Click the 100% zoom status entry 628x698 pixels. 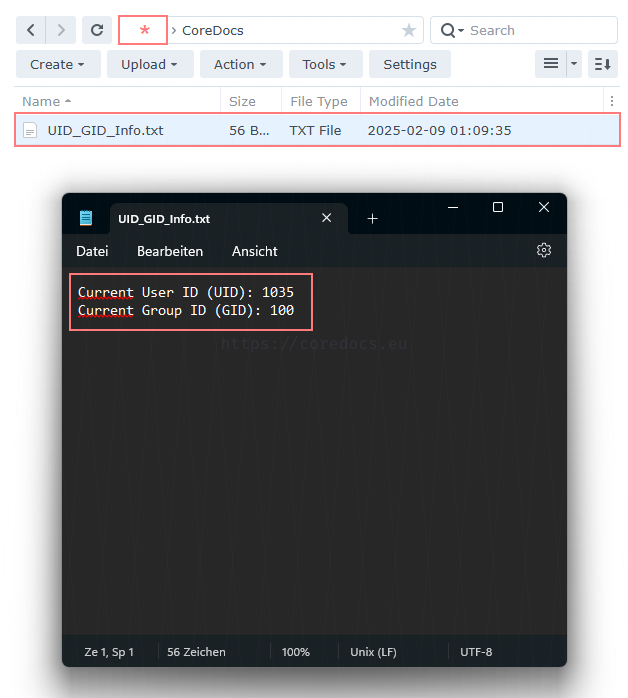pos(296,652)
